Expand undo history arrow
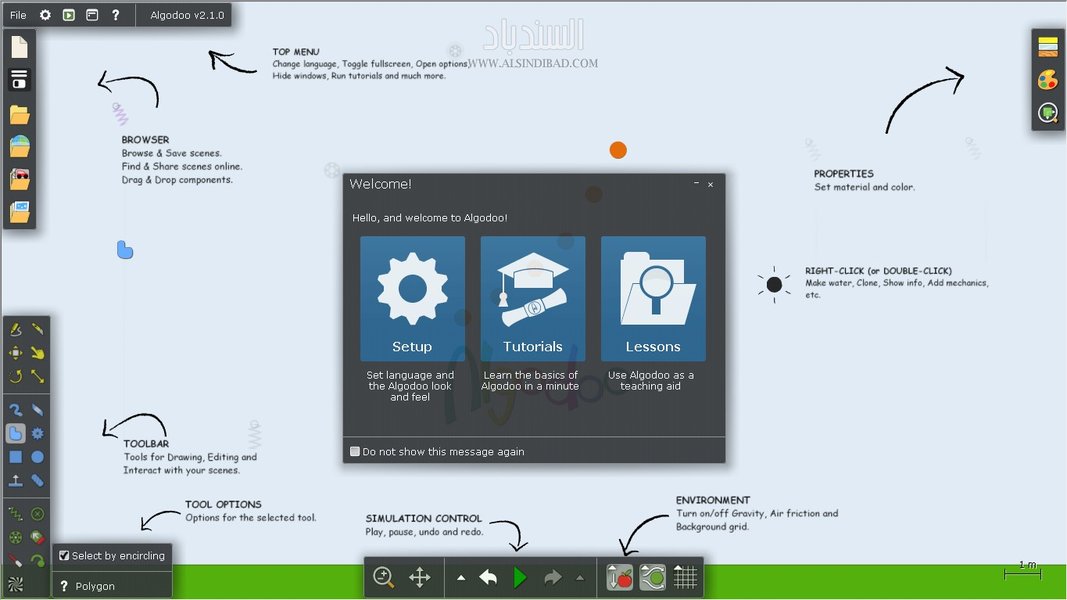Screen dimensions: 1067x600 [x=461, y=578]
